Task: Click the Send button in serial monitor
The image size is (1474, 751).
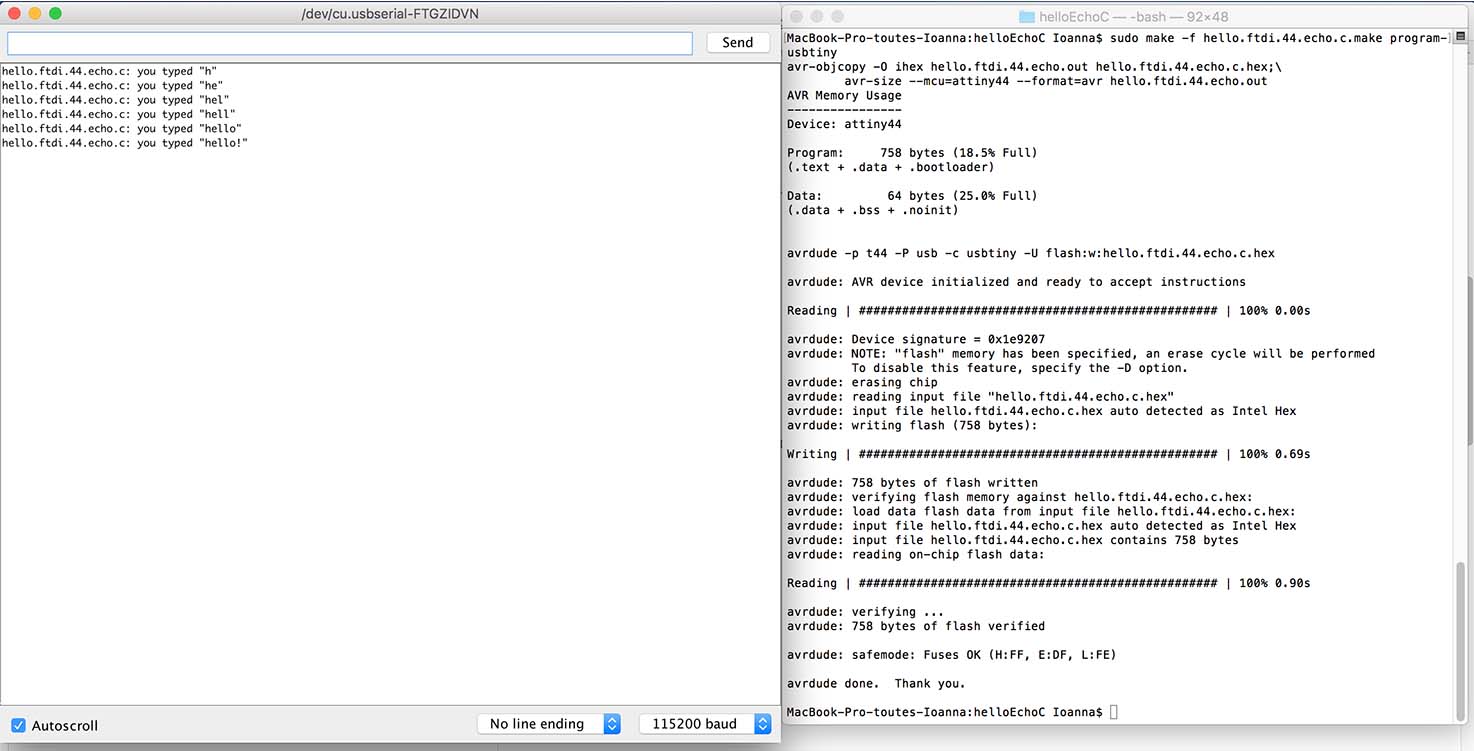Action: tap(737, 43)
